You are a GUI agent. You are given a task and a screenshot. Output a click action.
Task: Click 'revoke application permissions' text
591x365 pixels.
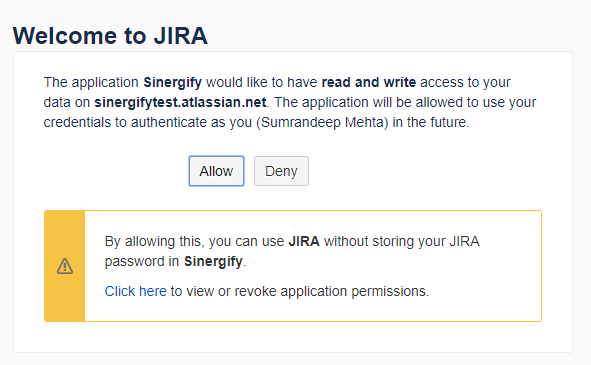tap(332, 291)
